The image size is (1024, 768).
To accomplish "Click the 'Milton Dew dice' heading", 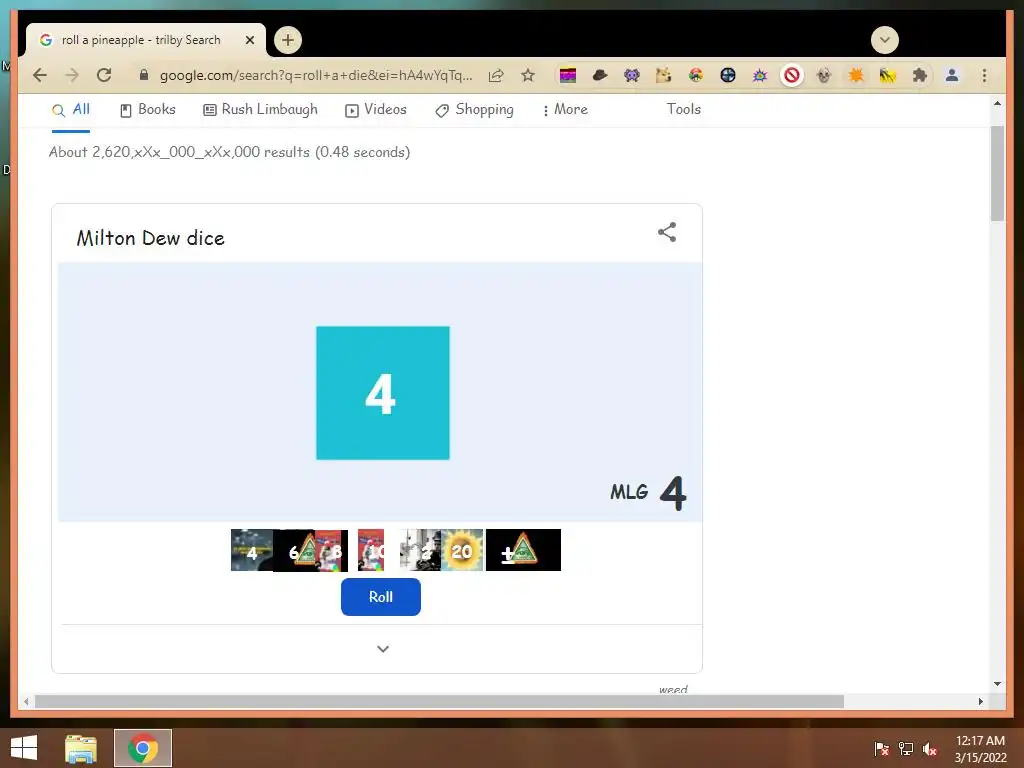I will click(150, 238).
